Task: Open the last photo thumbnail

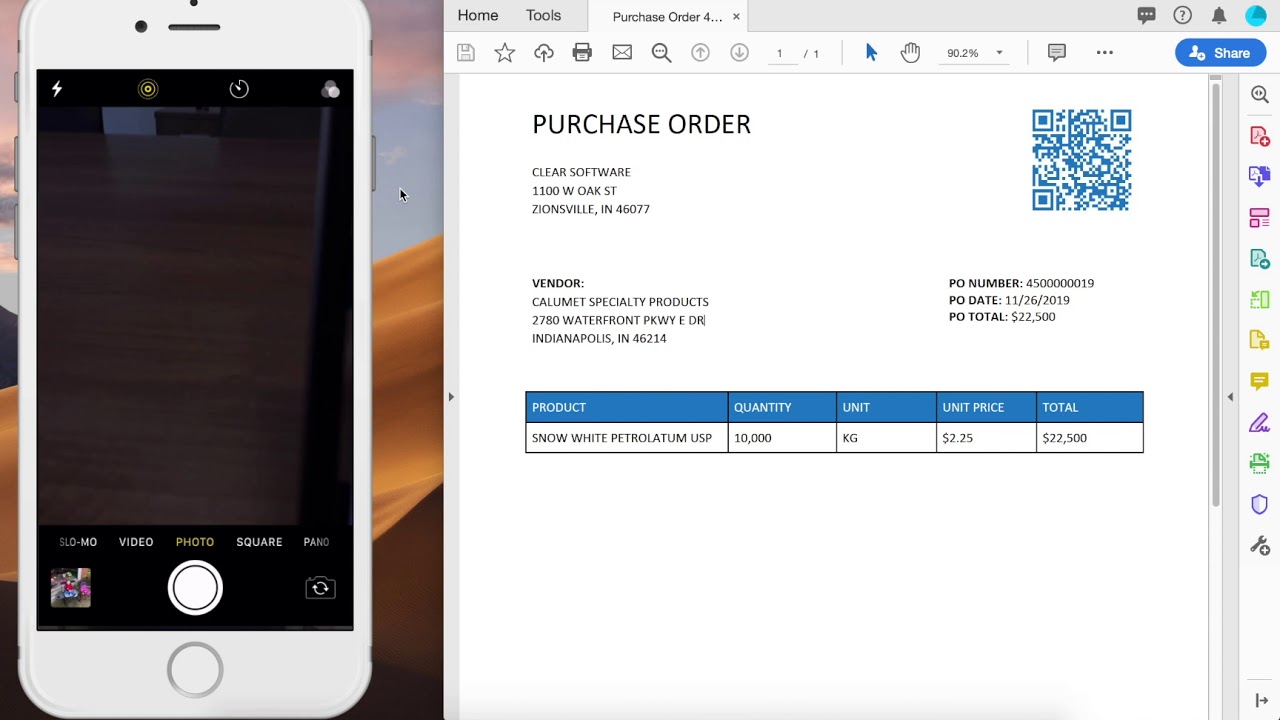Action: point(71,588)
